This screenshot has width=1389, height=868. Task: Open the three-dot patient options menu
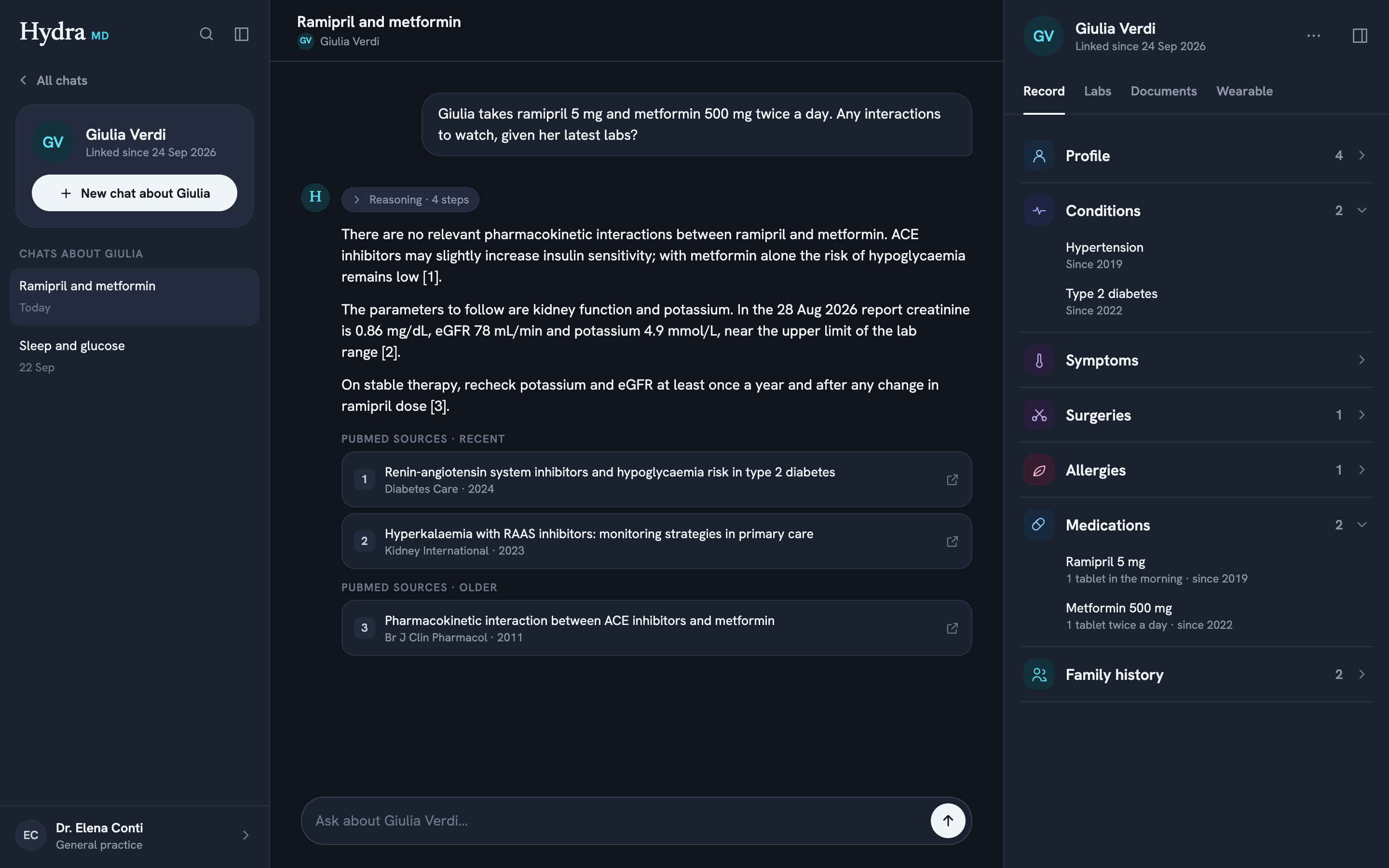point(1313,36)
